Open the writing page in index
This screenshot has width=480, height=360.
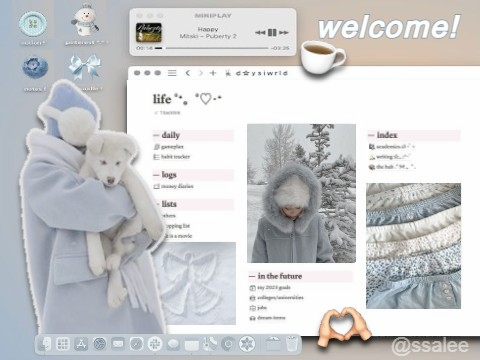coord(389,157)
